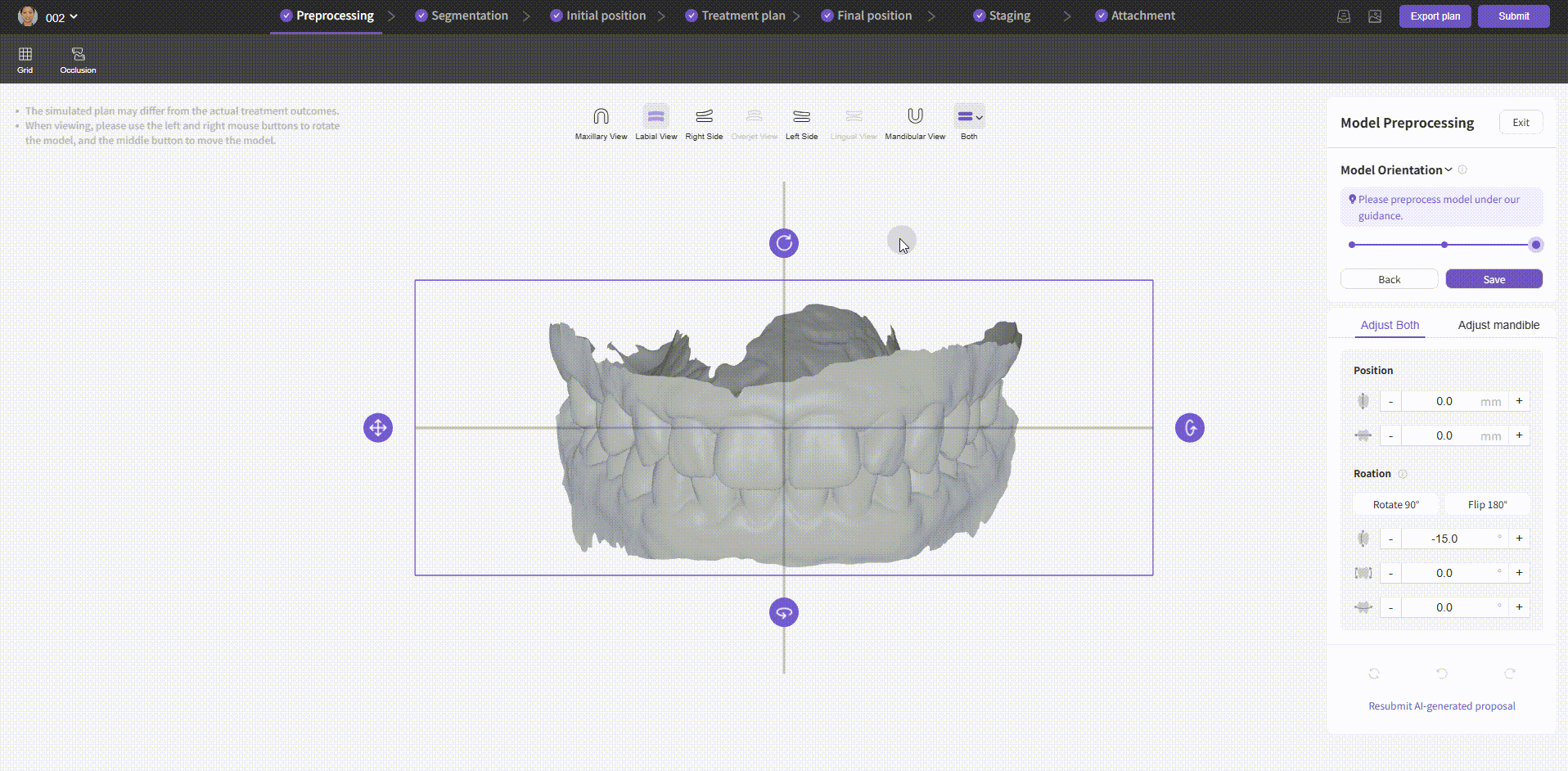
Task: Select the Adjust mandible tab
Action: (x=1498, y=325)
